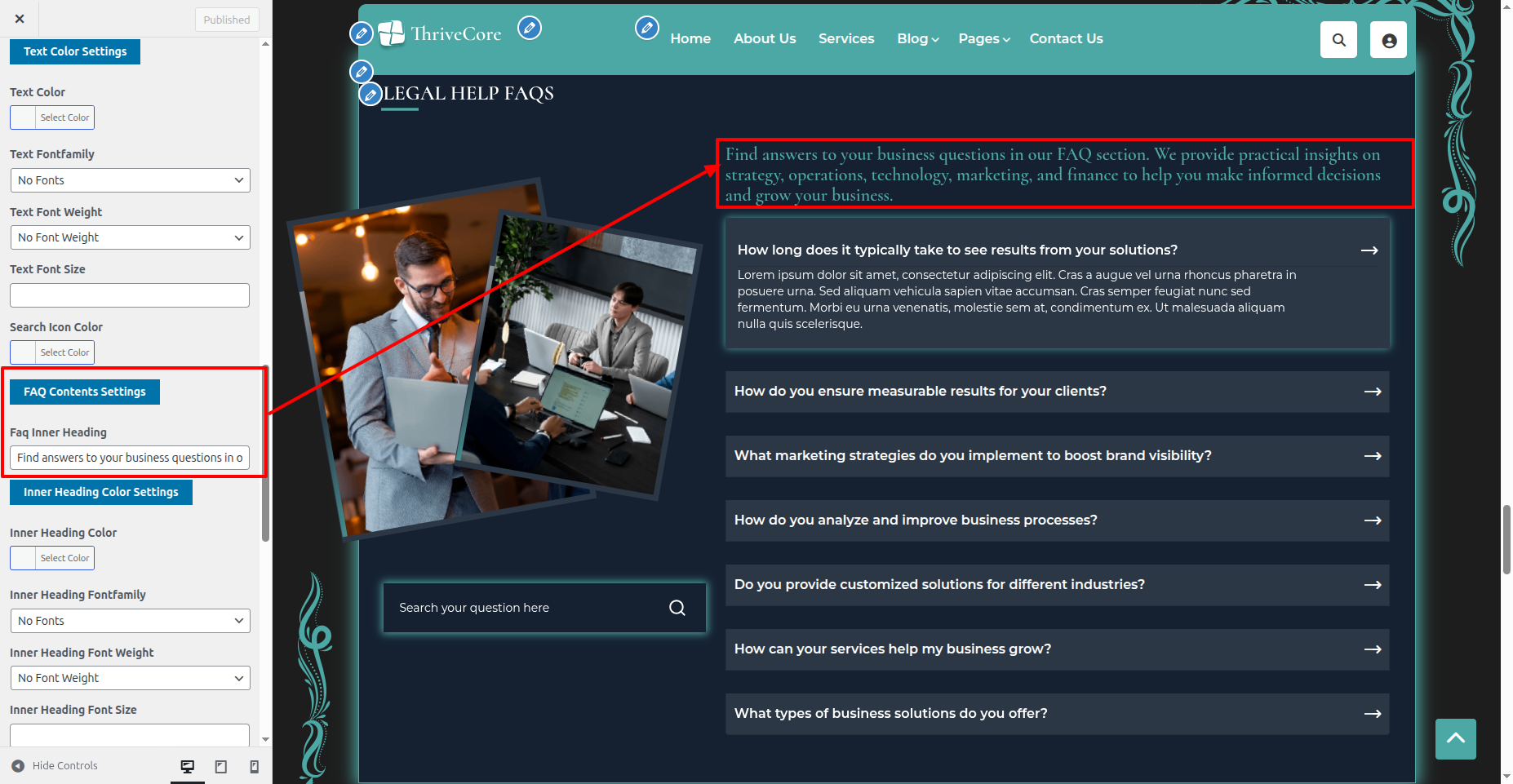
Task: Open the Services menu item
Action: 845,38
